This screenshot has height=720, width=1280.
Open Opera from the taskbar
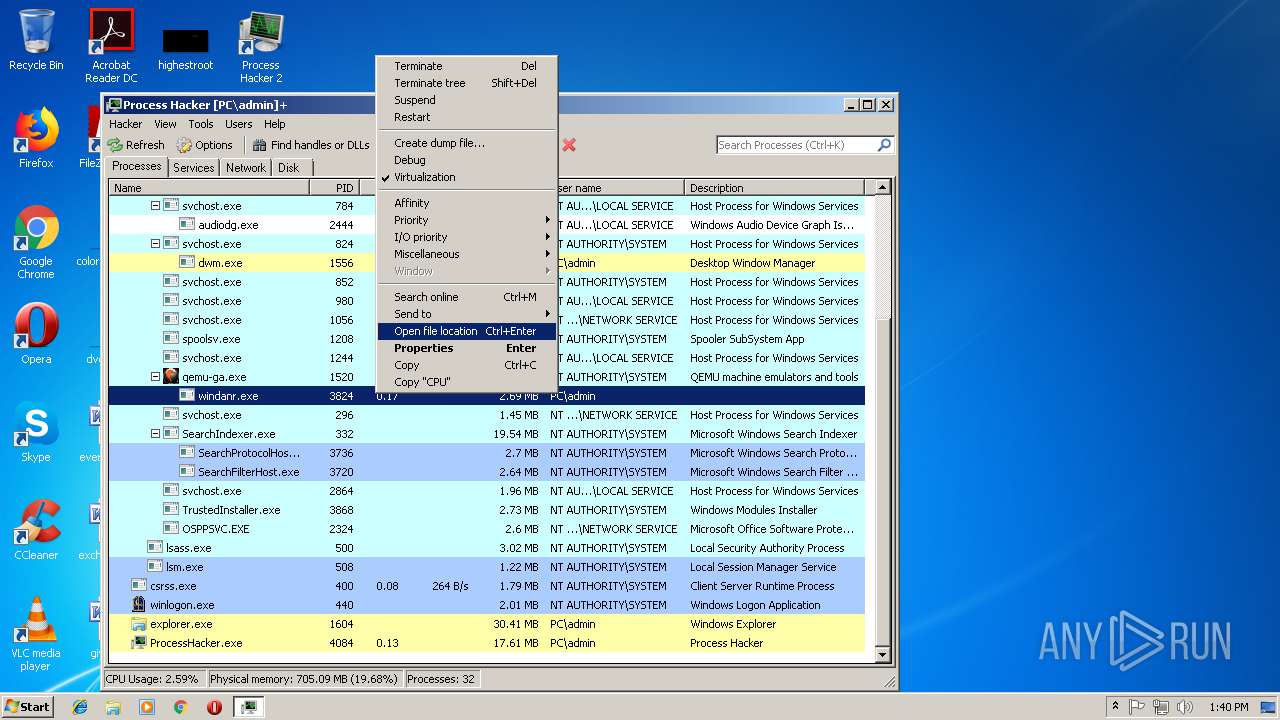tap(214, 707)
